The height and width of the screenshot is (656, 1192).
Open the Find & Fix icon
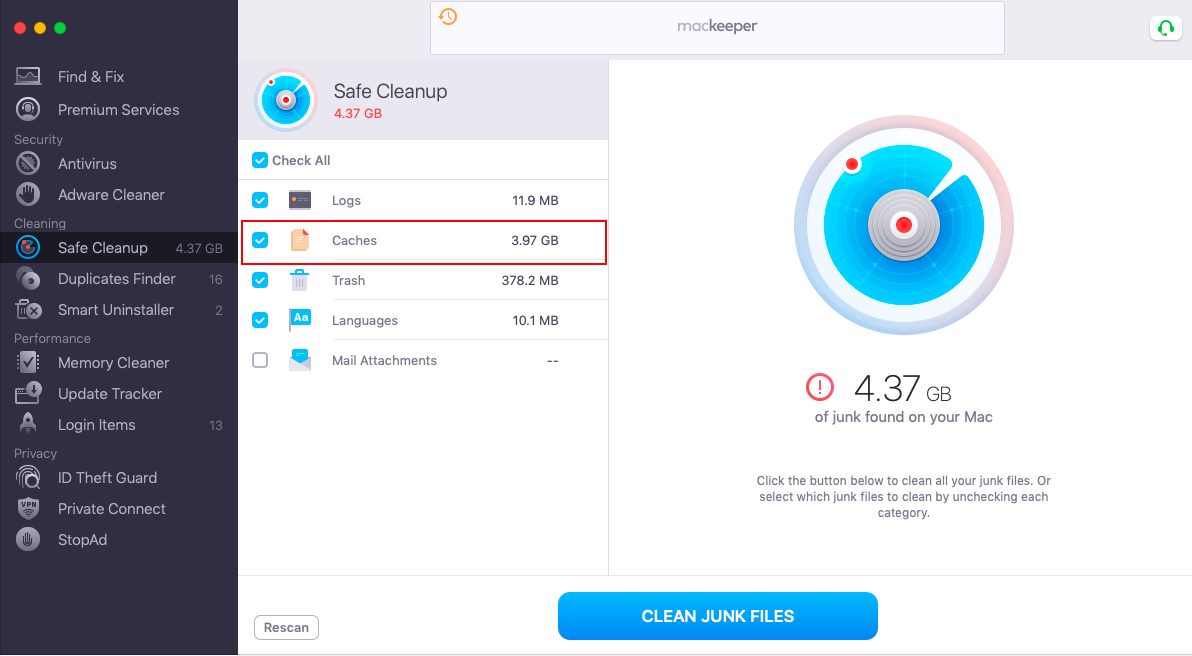coord(28,76)
